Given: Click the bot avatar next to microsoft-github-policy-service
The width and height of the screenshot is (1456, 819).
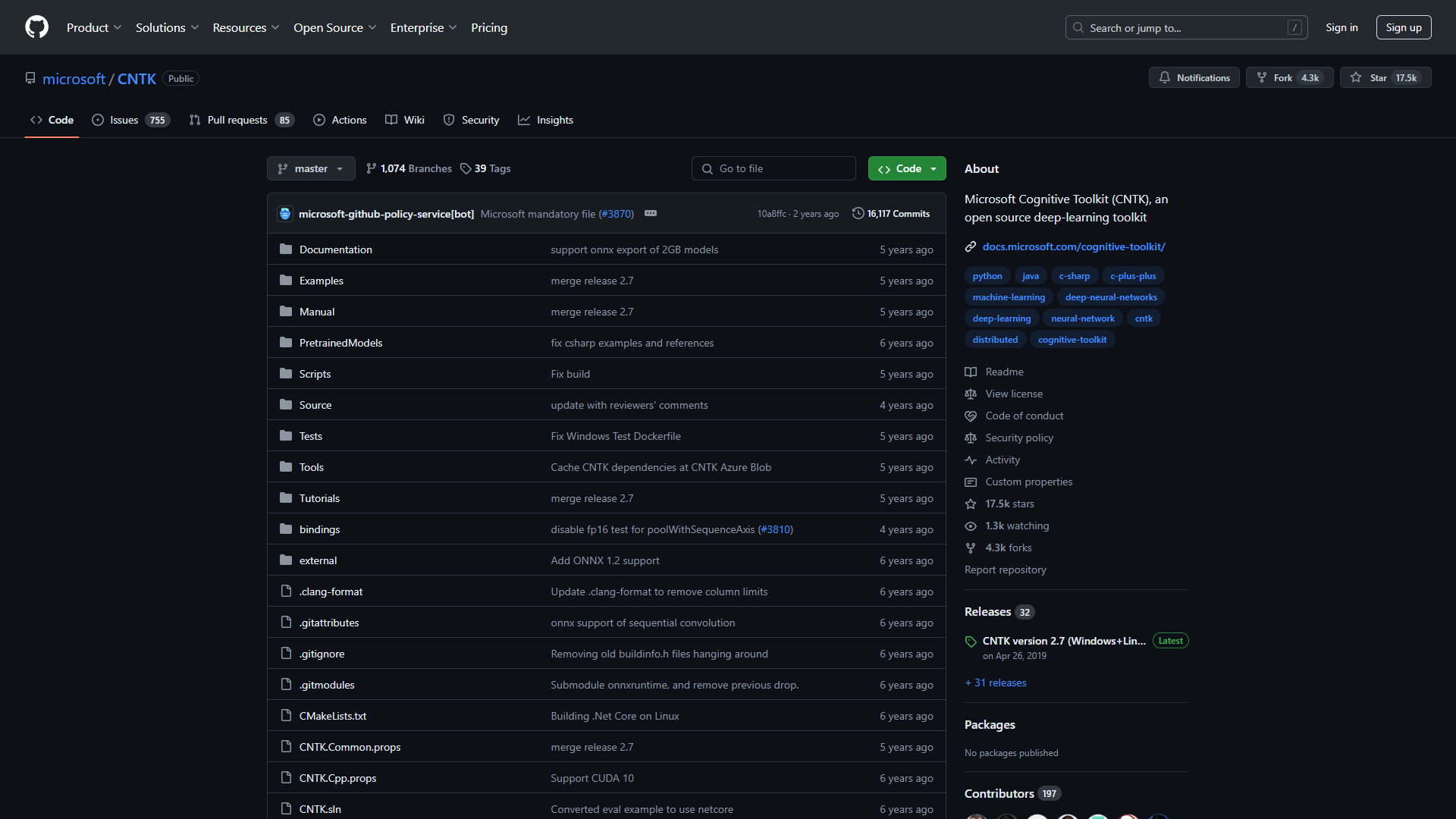Looking at the screenshot, I should [285, 213].
